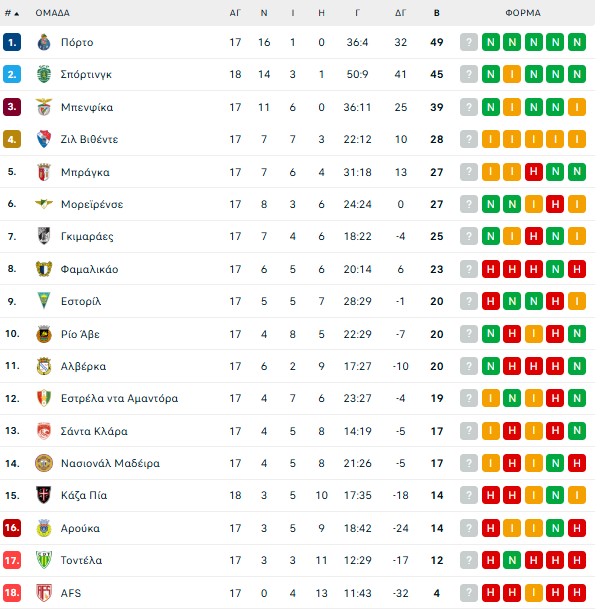The width and height of the screenshot is (600, 610).
Task: Click Porto's blue rank 1 badge
Action: coord(12,42)
